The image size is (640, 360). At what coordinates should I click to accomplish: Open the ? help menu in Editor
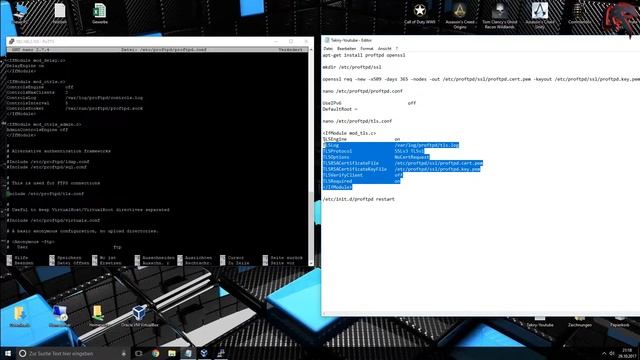[x=396, y=49]
